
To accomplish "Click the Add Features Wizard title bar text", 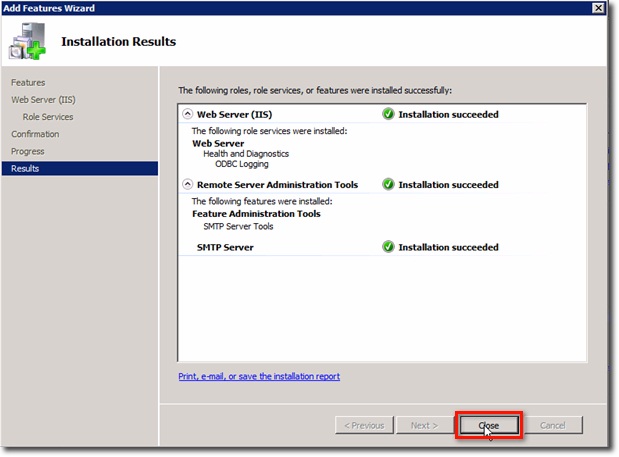I will [49, 8].
